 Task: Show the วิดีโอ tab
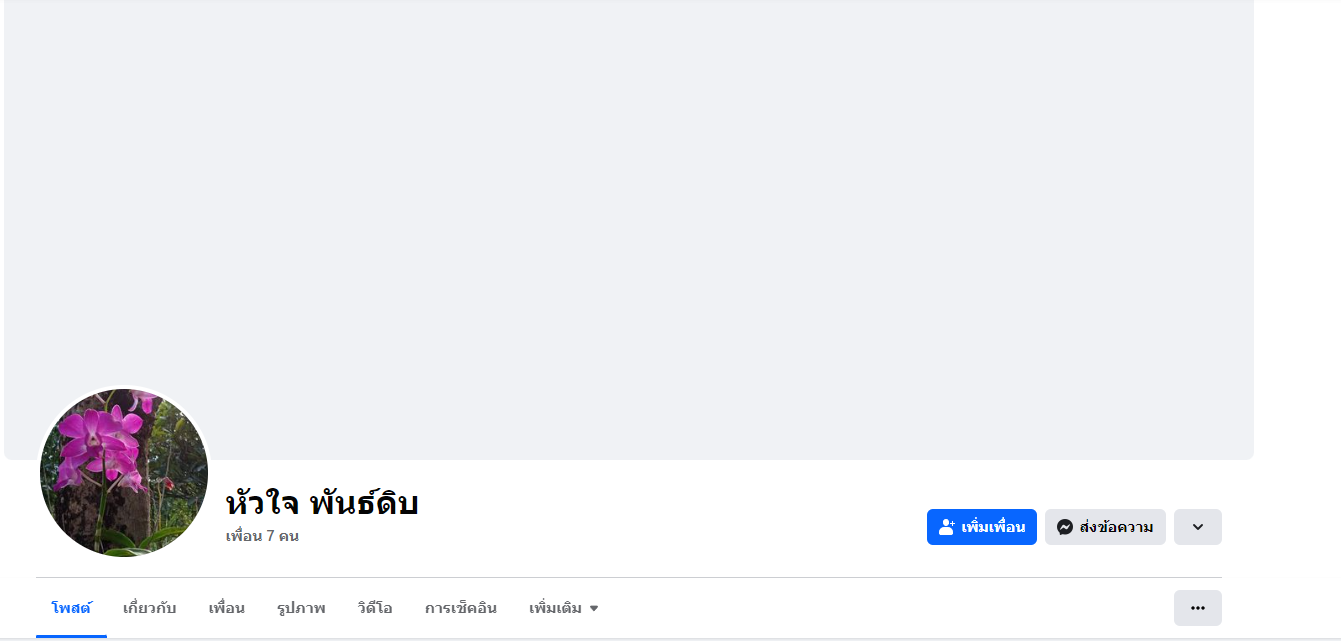tap(374, 608)
